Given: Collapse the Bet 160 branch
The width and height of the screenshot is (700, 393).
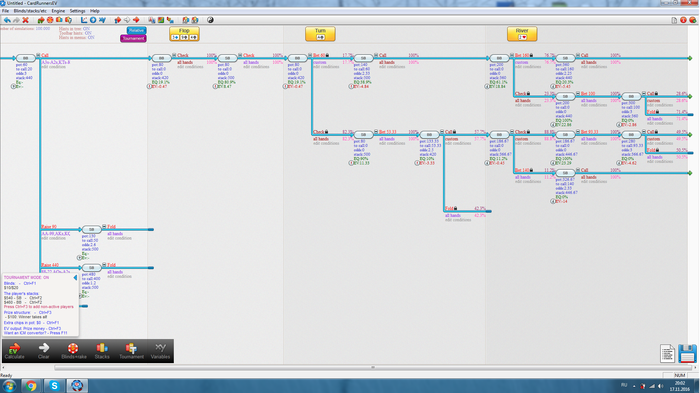Looking at the screenshot, I should pos(512,55).
